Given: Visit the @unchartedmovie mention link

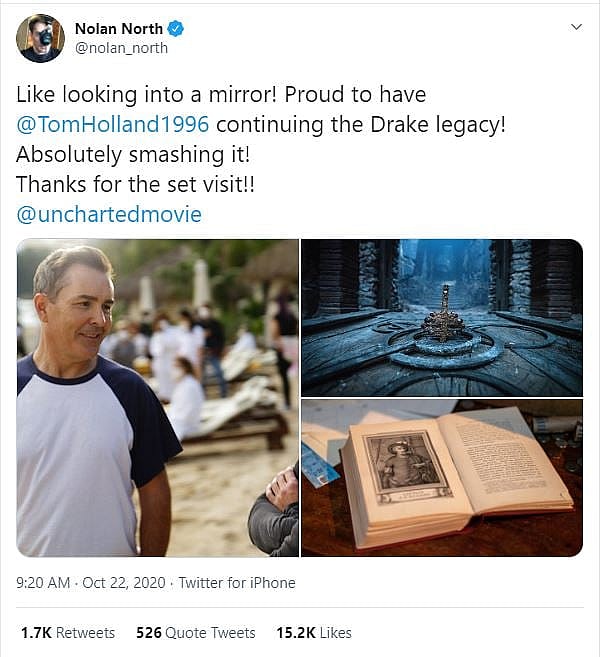Looking at the screenshot, I should tap(109, 215).
